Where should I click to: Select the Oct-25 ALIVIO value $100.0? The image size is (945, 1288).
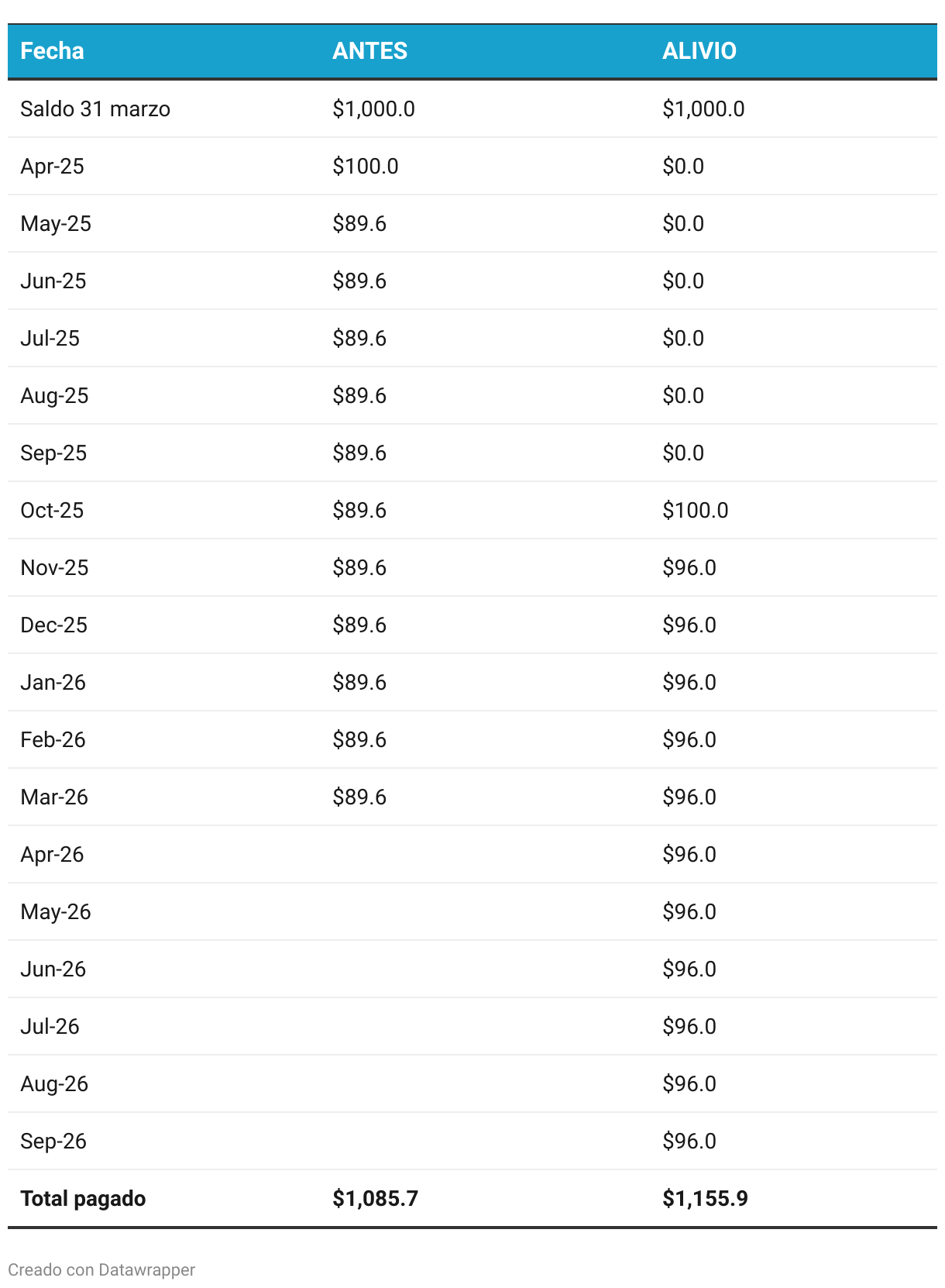pyautogui.click(x=696, y=510)
